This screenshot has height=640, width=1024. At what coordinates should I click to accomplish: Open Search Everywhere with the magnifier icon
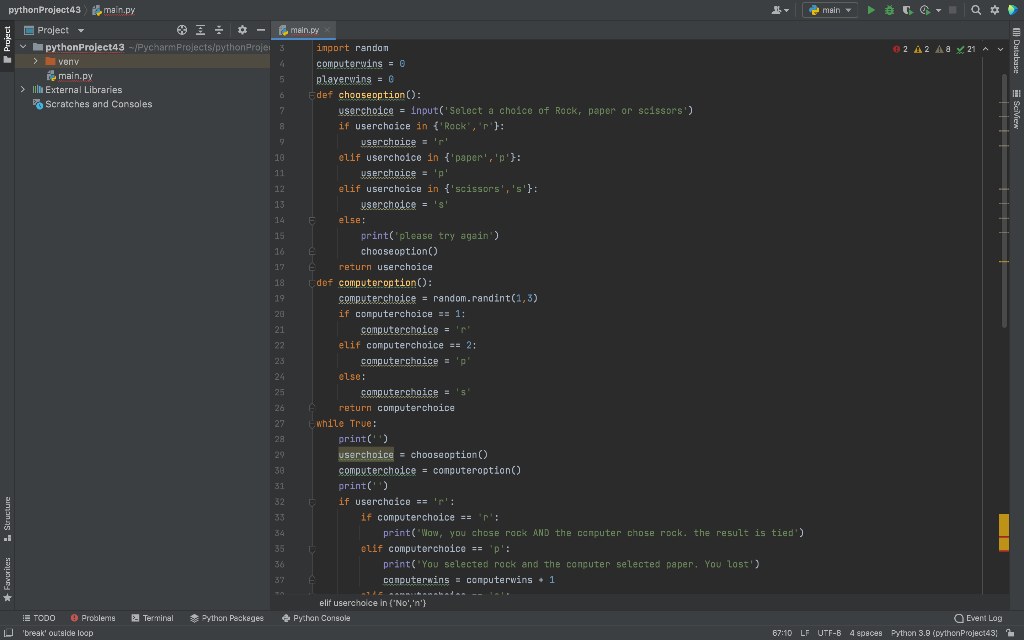click(x=974, y=9)
